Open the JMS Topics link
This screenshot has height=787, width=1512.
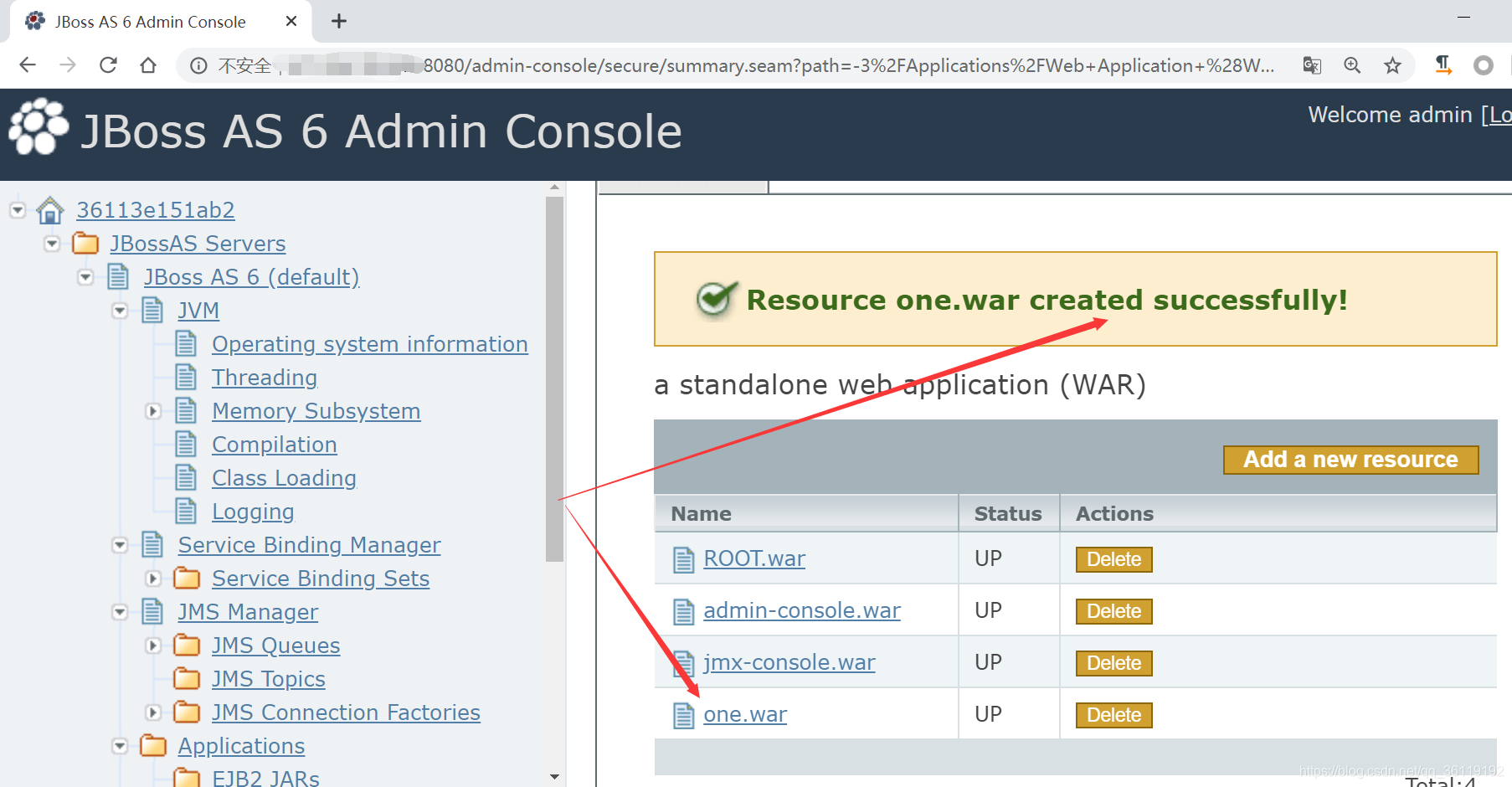pos(269,679)
